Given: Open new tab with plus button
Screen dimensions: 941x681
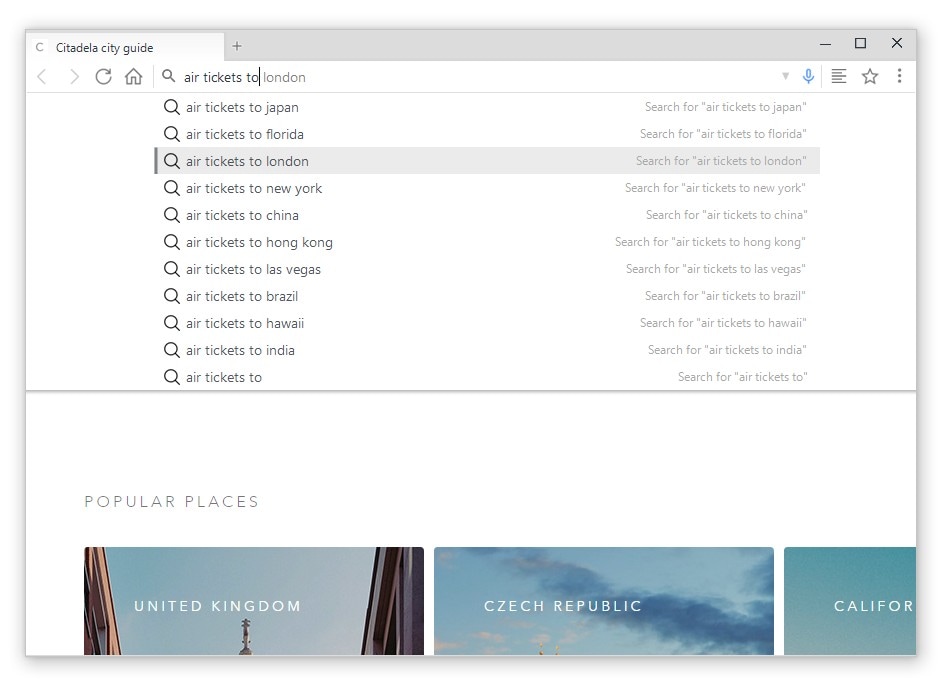Looking at the screenshot, I should (x=237, y=46).
